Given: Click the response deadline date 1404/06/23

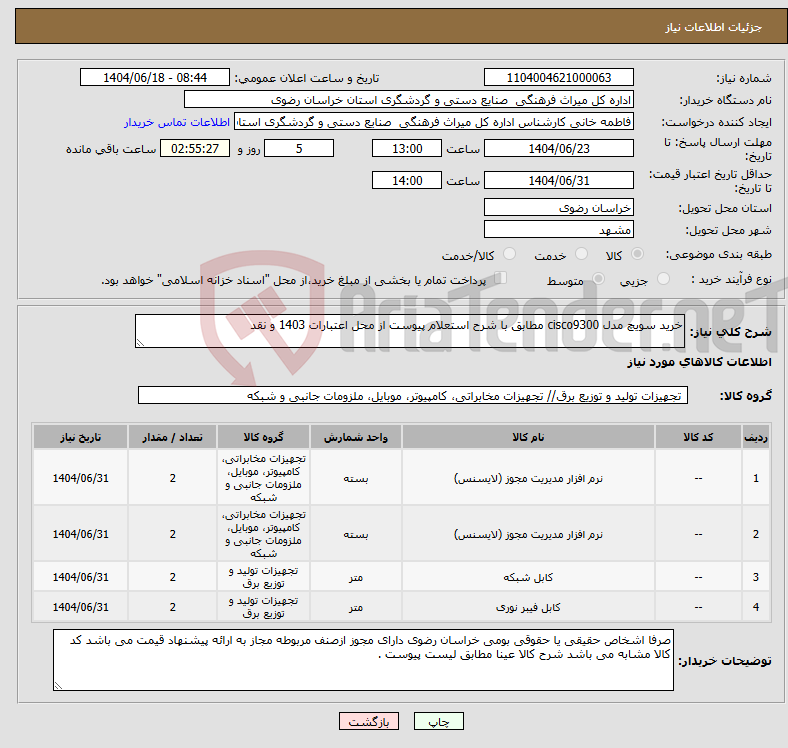Looking at the screenshot, I should [558, 148].
